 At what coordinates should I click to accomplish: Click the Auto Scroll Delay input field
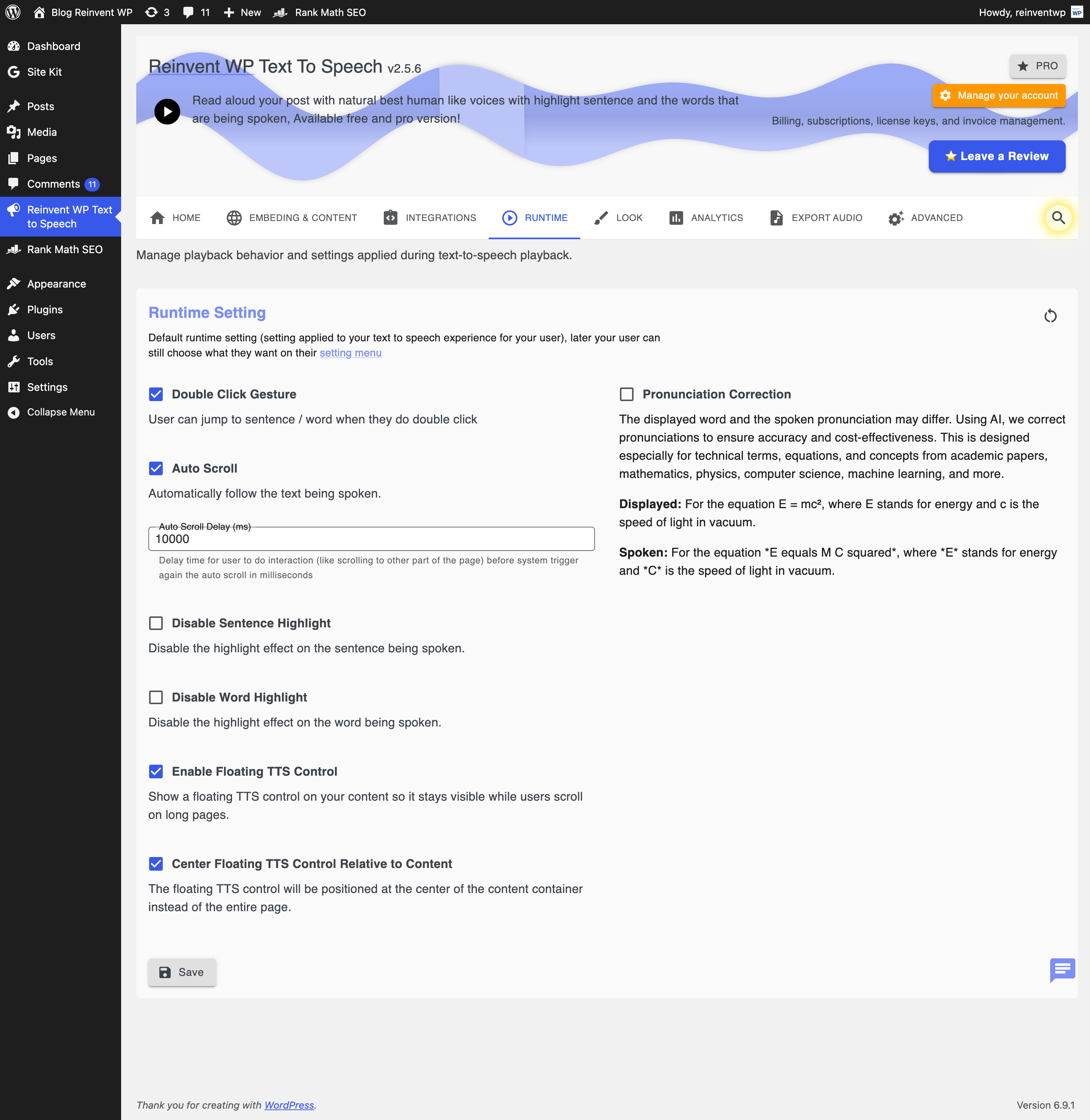coord(371,539)
